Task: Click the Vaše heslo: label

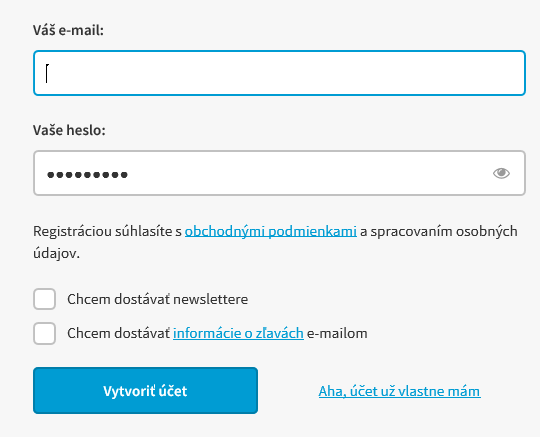Action: pyautogui.click(x=69, y=130)
